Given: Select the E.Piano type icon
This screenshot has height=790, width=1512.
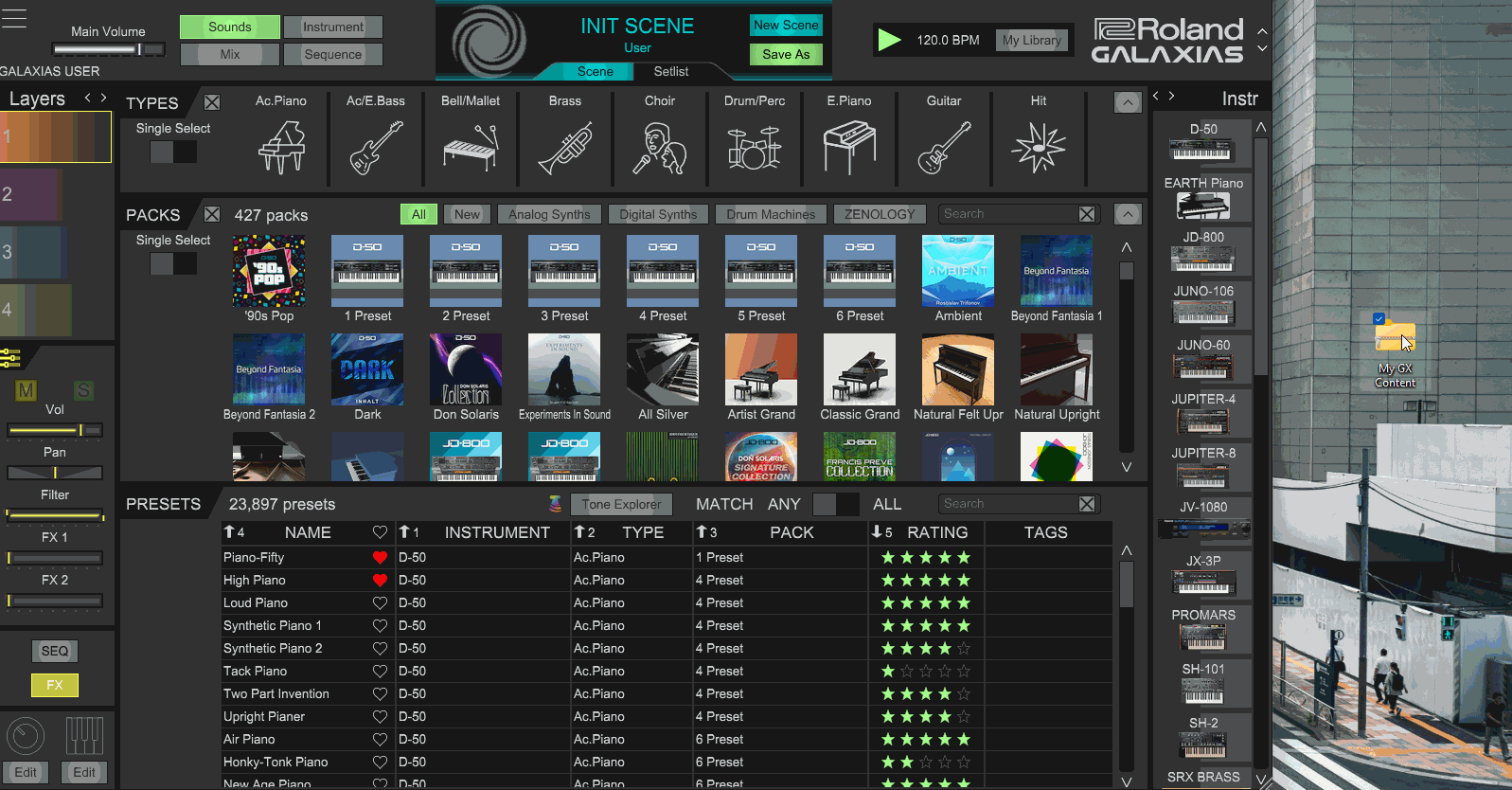Looking at the screenshot, I should click(x=849, y=148).
